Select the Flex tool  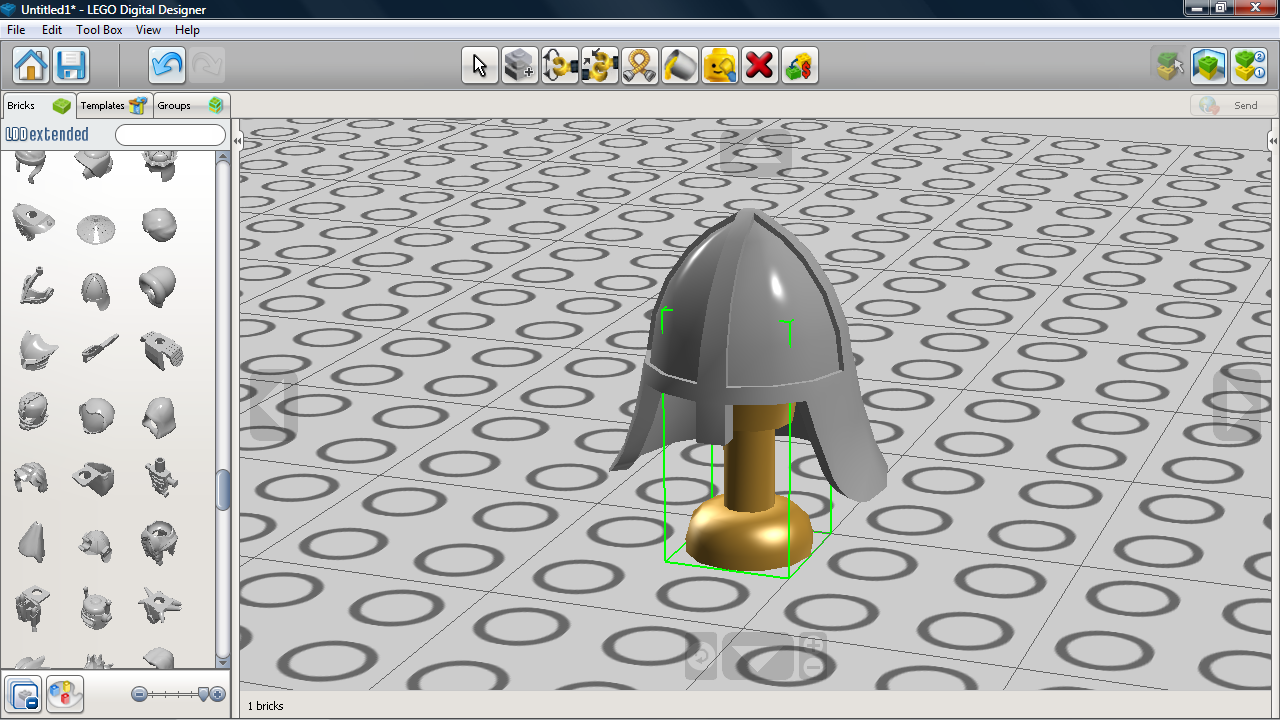640,66
